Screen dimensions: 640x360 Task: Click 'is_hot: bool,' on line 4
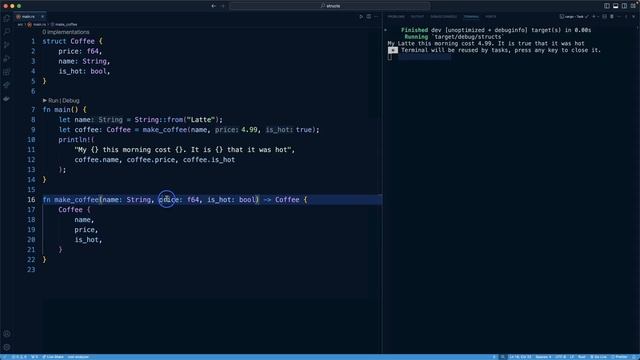(84, 71)
